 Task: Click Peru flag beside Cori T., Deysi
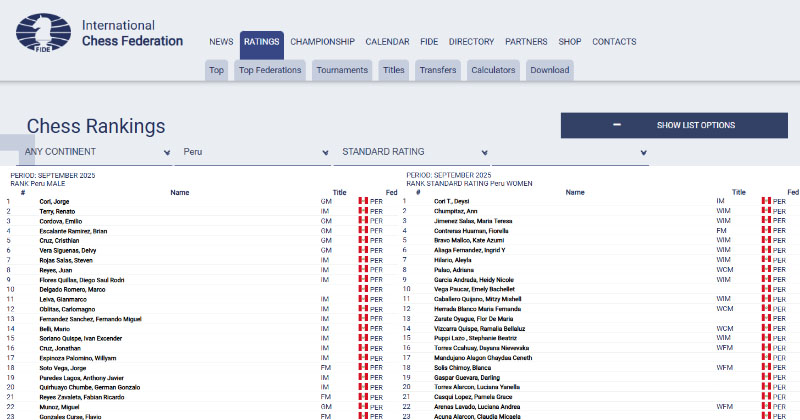[767, 201]
